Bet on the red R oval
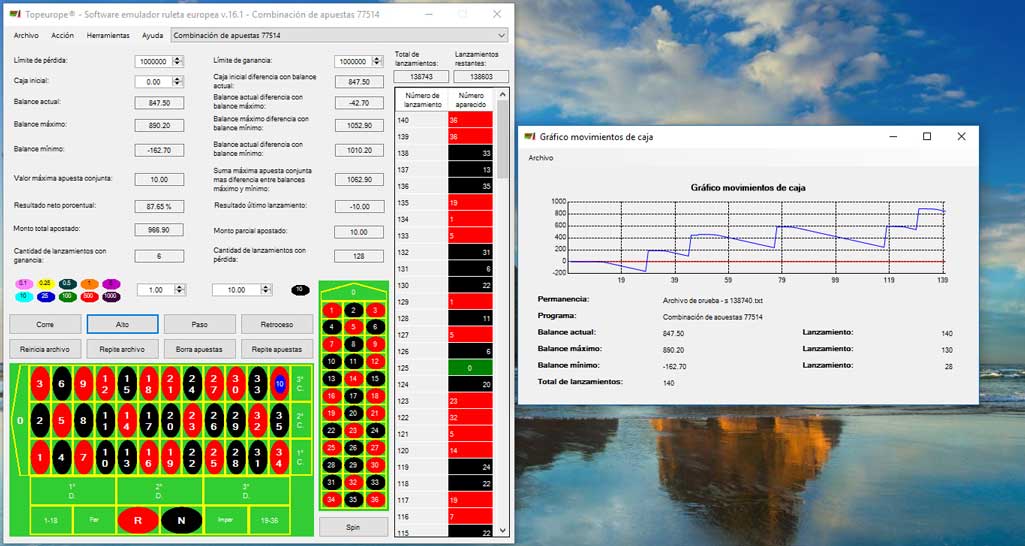Screen dimensions: 1025x546 click(138, 520)
